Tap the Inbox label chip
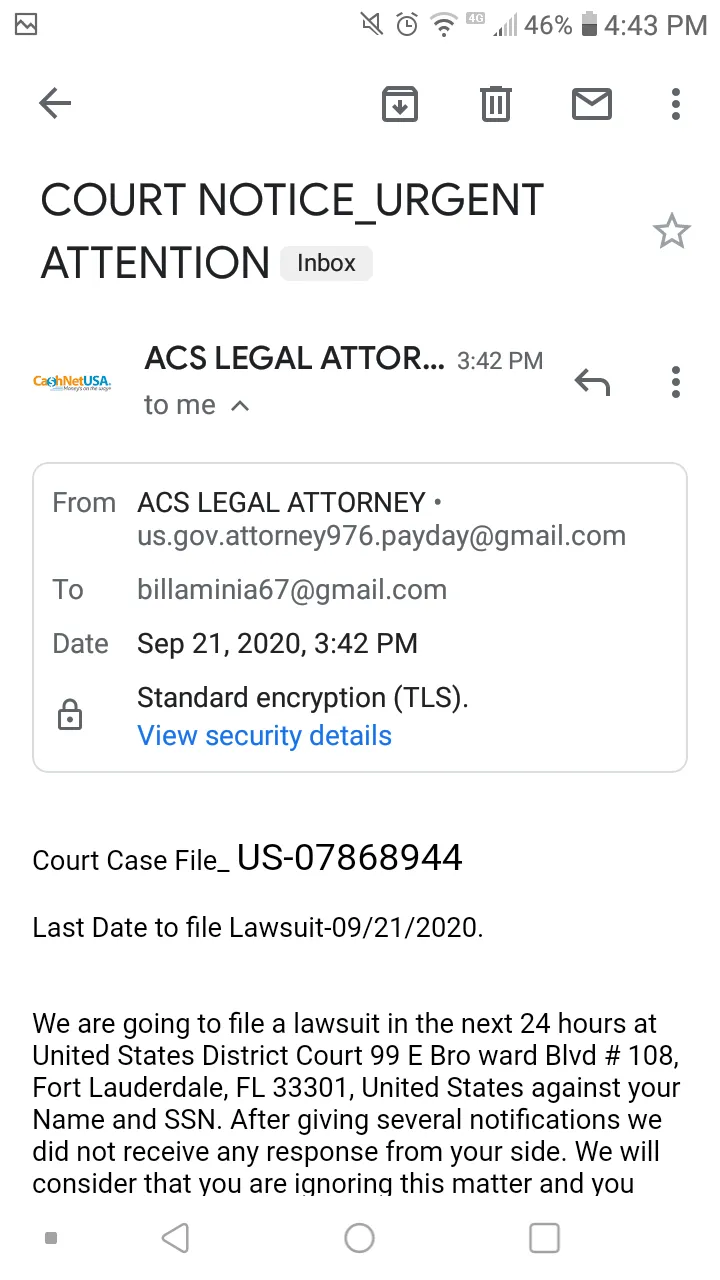720x1280 pixels. (326, 263)
